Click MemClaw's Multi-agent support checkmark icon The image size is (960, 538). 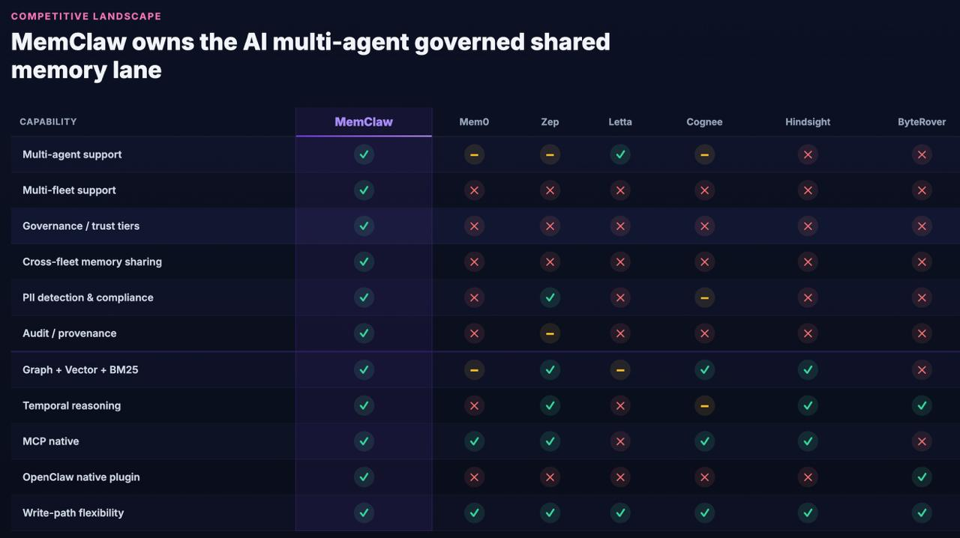click(x=364, y=154)
